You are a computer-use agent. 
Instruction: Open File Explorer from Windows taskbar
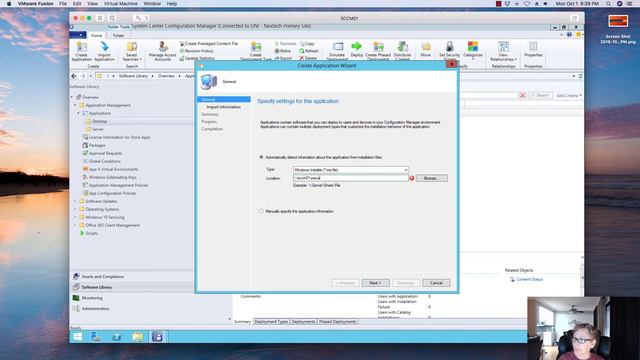(x=138, y=337)
